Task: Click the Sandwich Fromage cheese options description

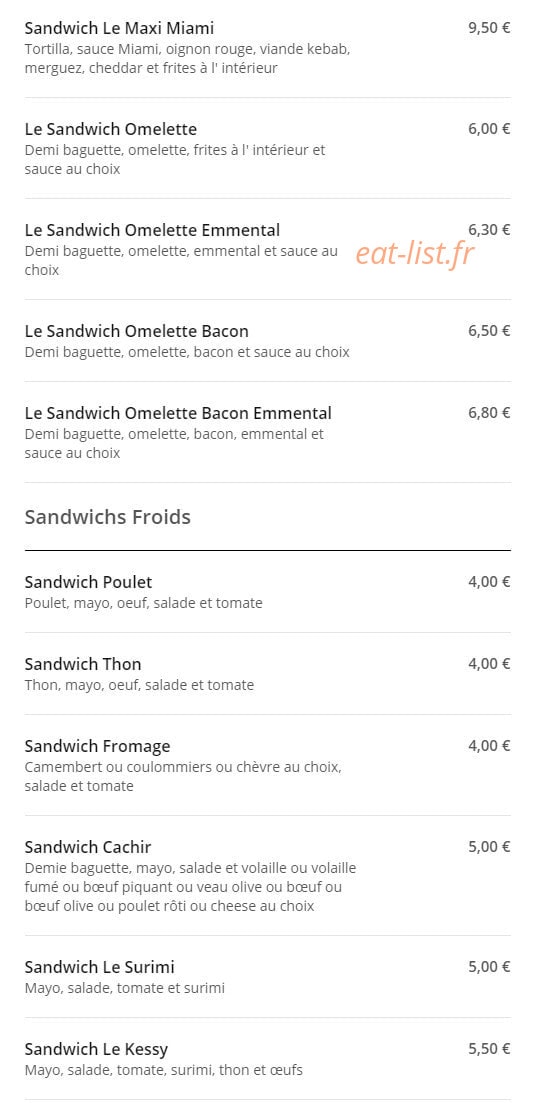Action: point(183,777)
